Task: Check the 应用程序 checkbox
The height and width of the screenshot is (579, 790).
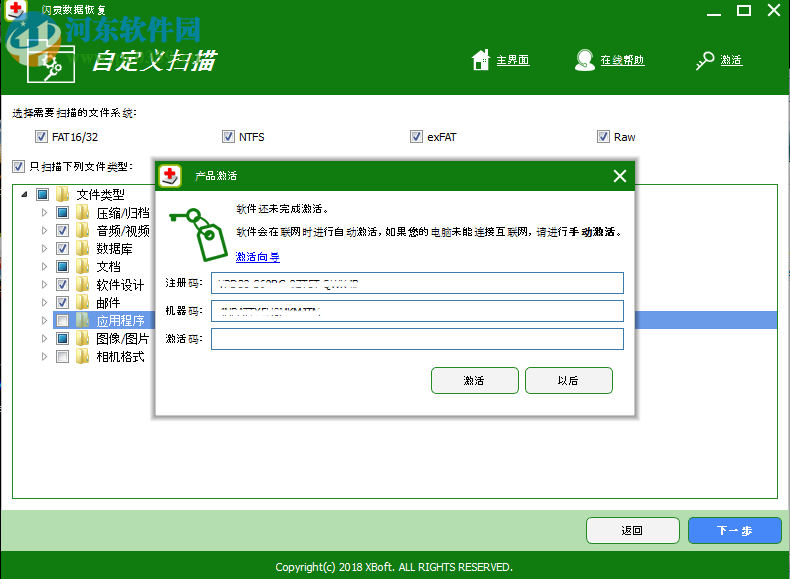Action: point(62,320)
